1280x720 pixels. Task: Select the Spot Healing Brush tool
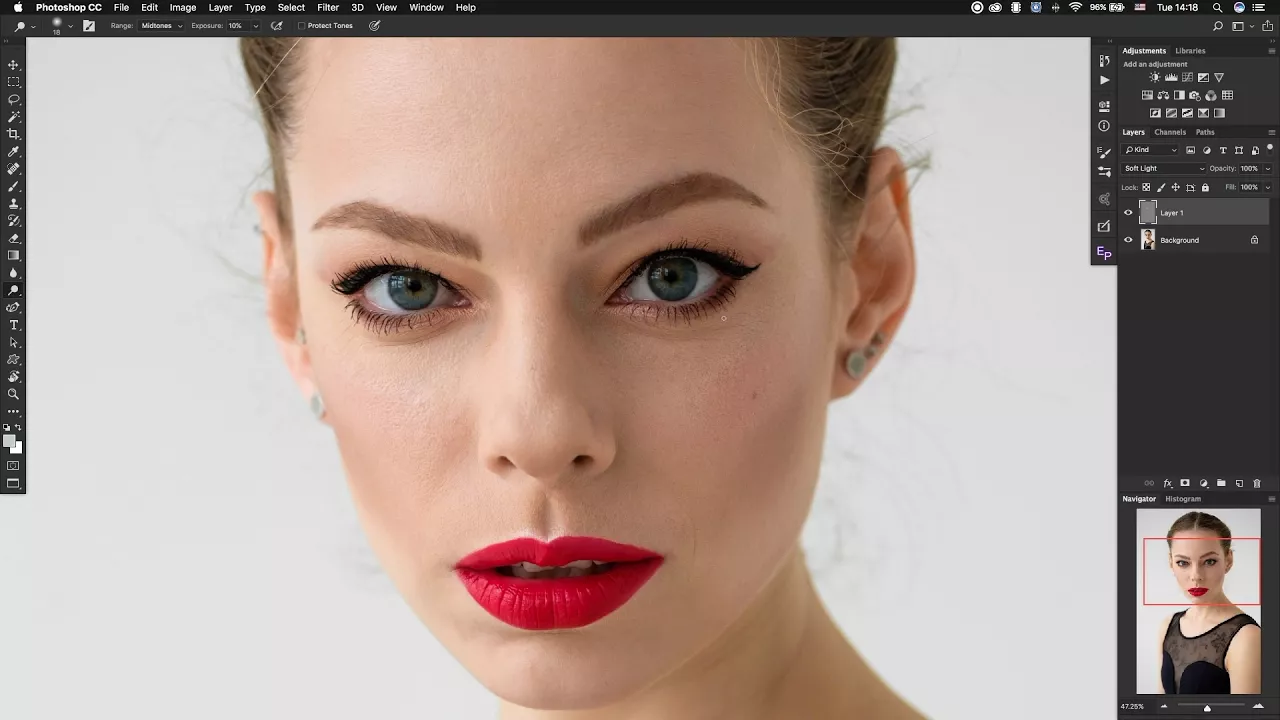(x=13, y=169)
